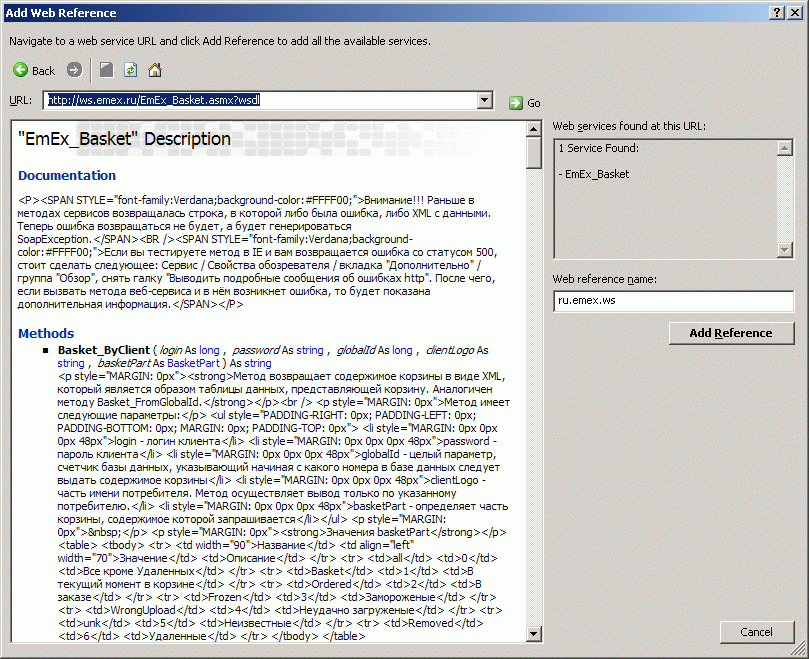809x659 pixels.
Task: Close the Add Web Reference dialog
Action: coord(795,13)
